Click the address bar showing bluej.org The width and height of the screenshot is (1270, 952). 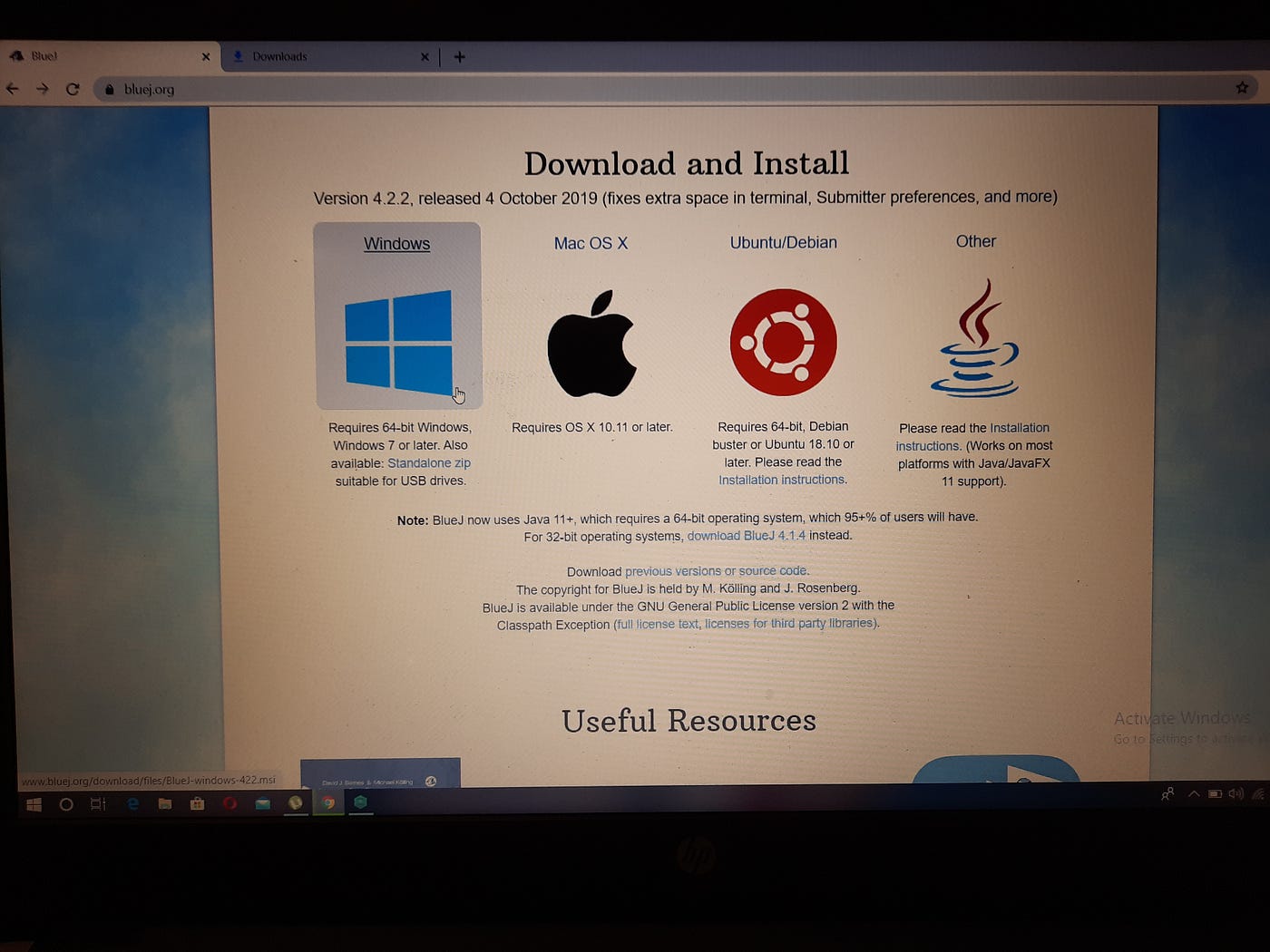pyautogui.click(x=151, y=89)
